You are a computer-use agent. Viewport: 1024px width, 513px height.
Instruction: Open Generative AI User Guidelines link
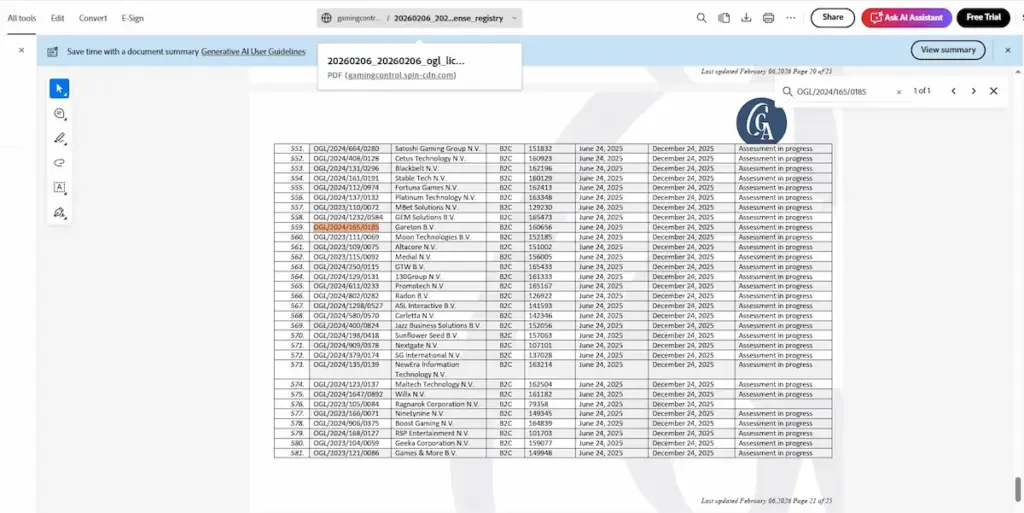pos(253,52)
